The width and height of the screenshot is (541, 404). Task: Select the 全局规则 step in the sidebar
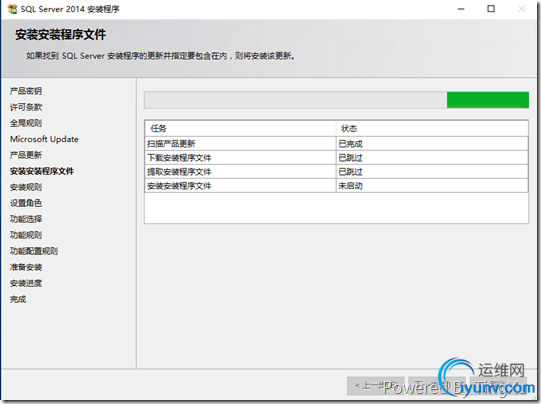(26, 123)
